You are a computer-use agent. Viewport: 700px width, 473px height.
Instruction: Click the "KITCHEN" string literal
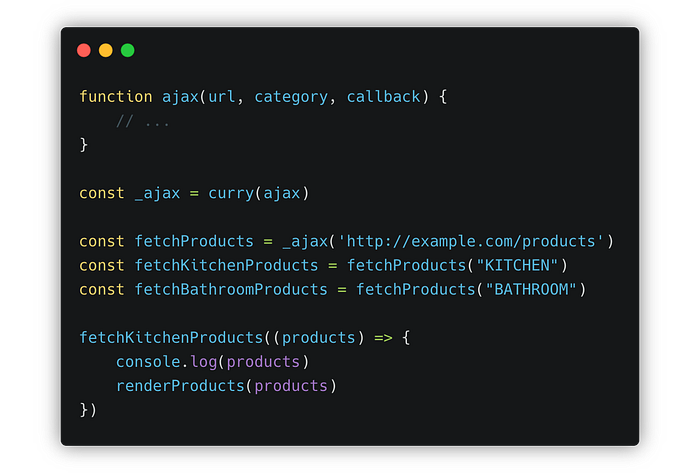(517, 266)
